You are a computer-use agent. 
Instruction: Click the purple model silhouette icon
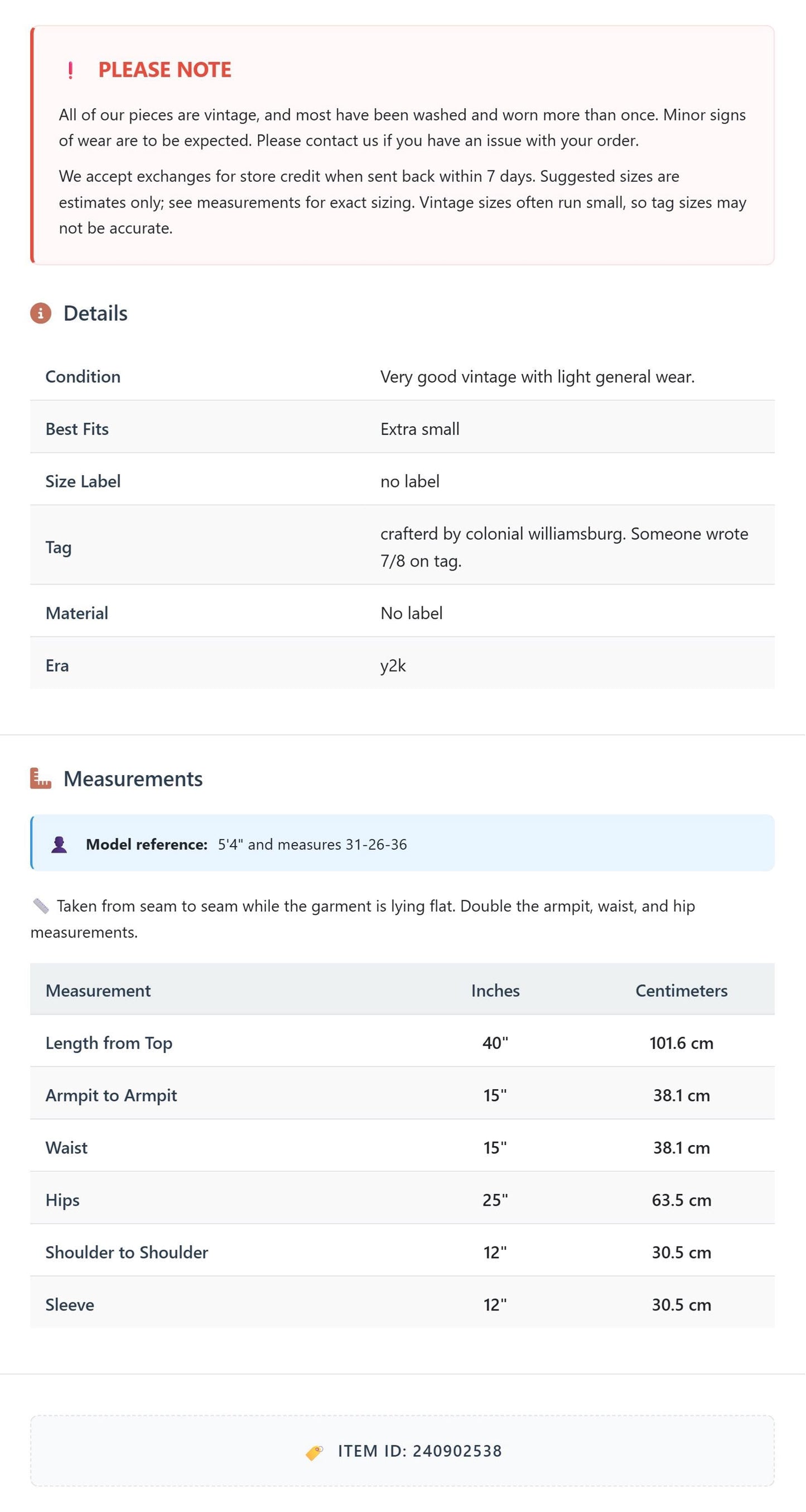(x=59, y=844)
